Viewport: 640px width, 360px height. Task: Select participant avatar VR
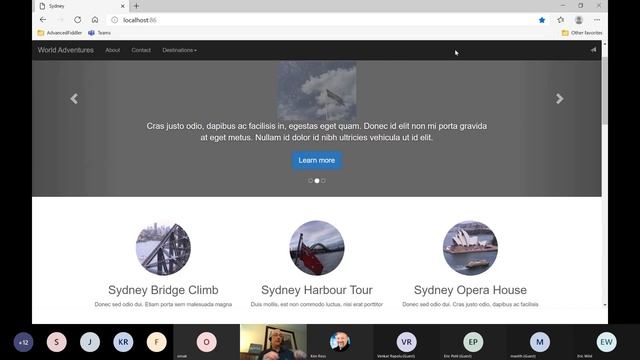point(407,342)
